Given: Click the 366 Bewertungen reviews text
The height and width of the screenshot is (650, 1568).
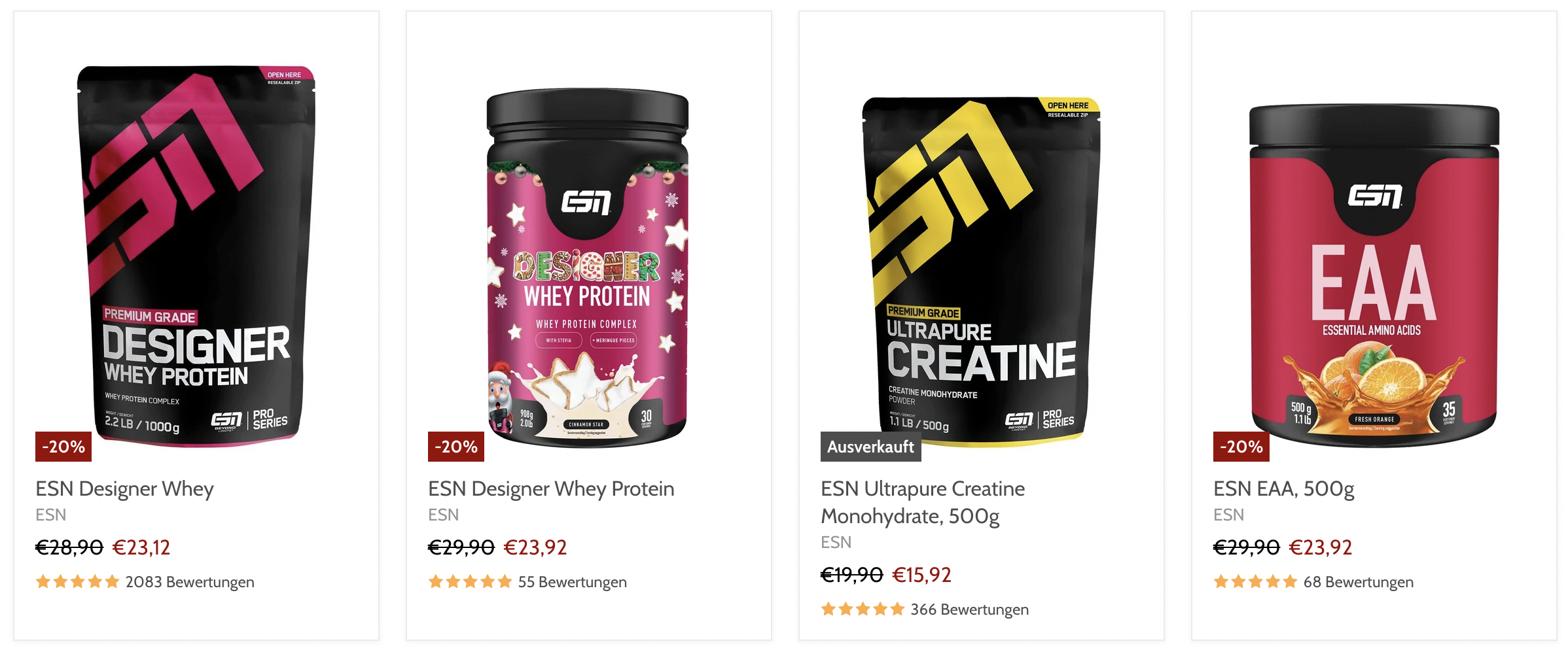Looking at the screenshot, I should (970, 609).
